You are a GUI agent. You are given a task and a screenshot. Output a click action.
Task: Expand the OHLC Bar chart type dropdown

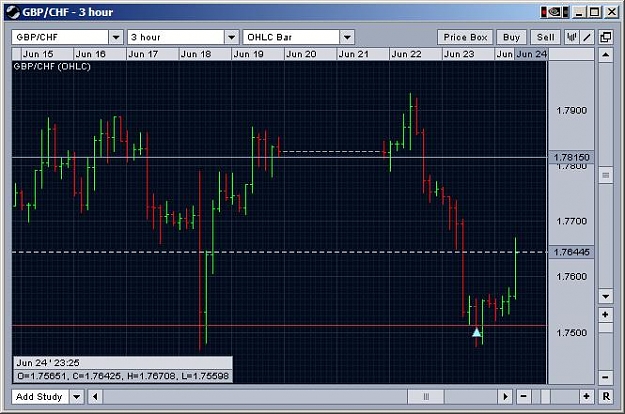(x=347, y=37)
